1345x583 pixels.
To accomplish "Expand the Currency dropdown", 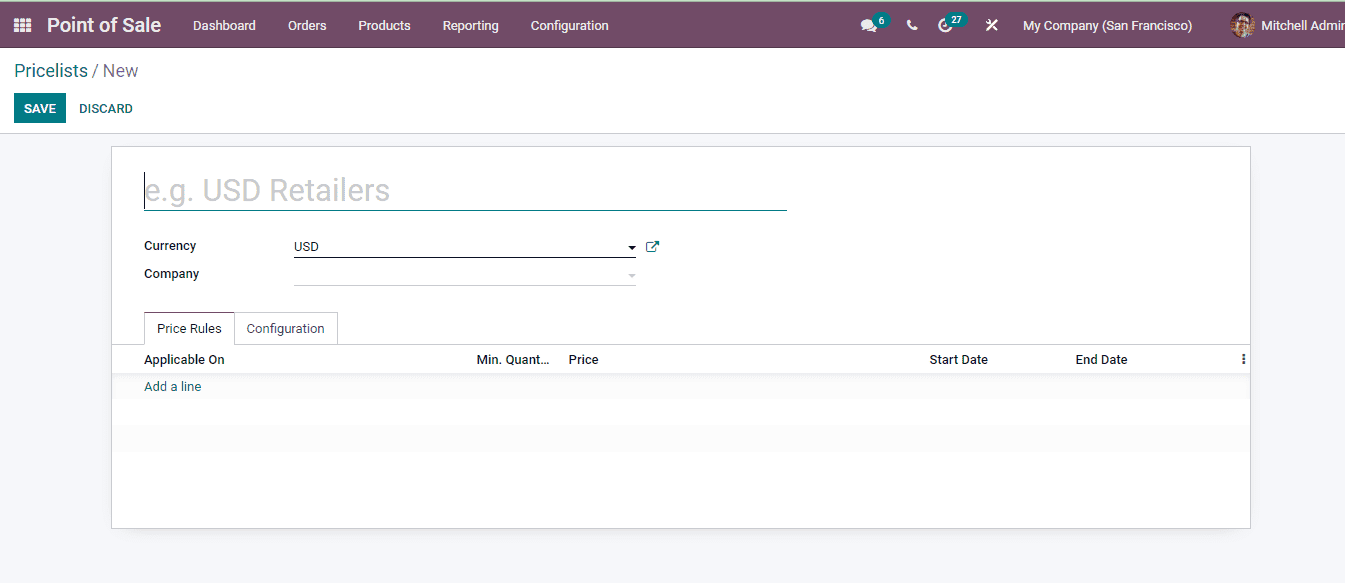I will tap(631, 248).
